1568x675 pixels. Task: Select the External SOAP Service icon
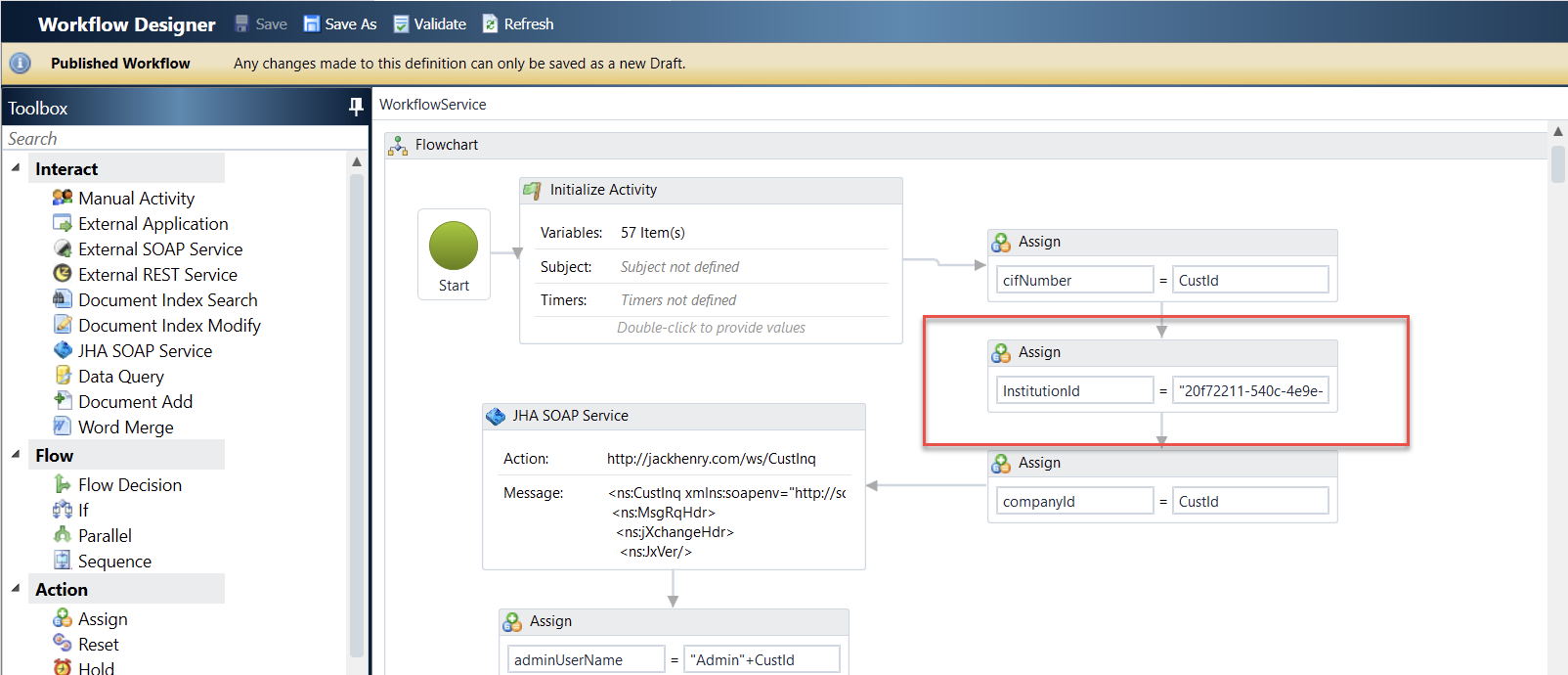tap(63, 248)
